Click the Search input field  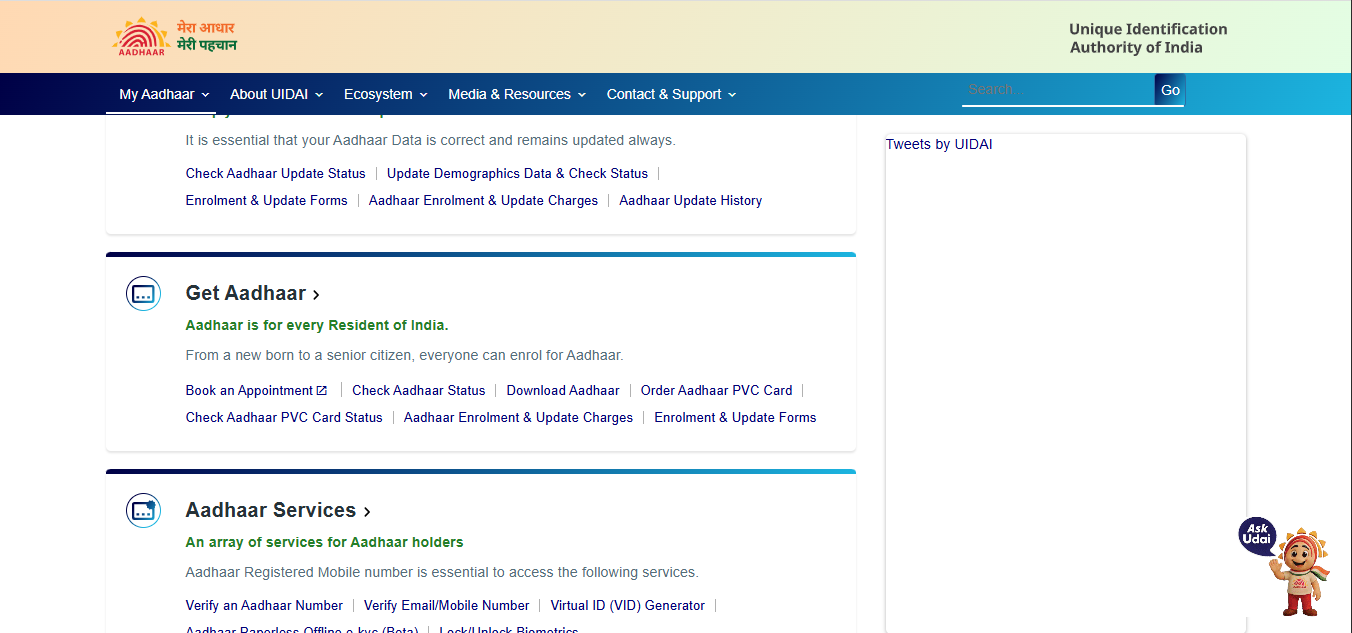point(1058,89)
